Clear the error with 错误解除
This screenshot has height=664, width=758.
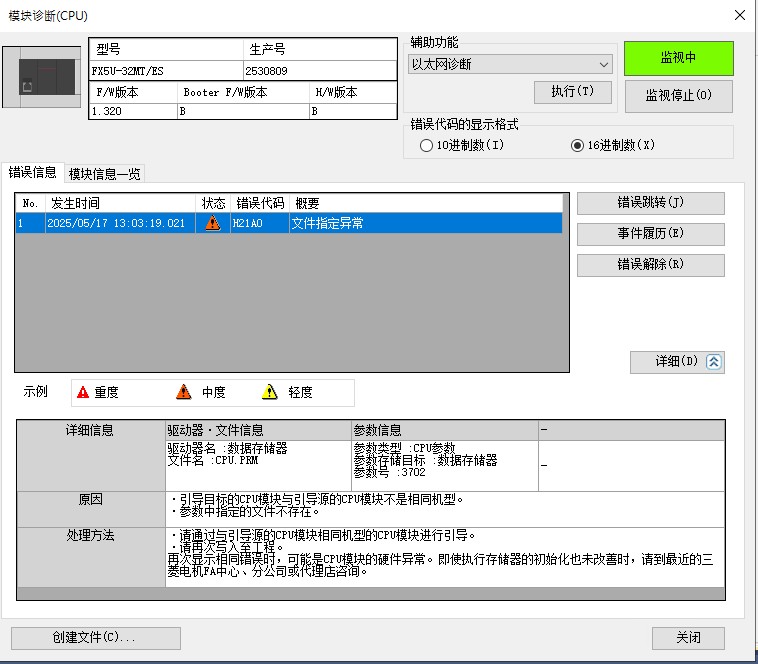(650, 265)
